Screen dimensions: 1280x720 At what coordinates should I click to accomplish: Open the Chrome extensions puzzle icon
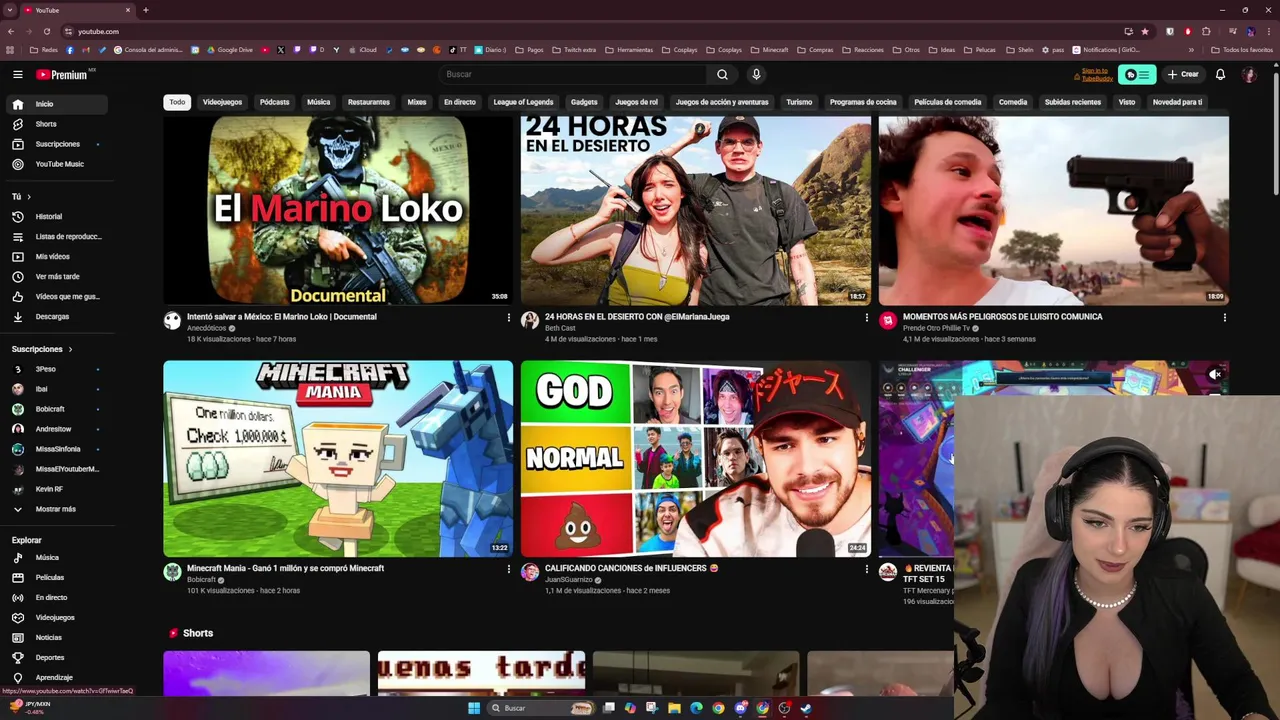[x=1206, y=31]
